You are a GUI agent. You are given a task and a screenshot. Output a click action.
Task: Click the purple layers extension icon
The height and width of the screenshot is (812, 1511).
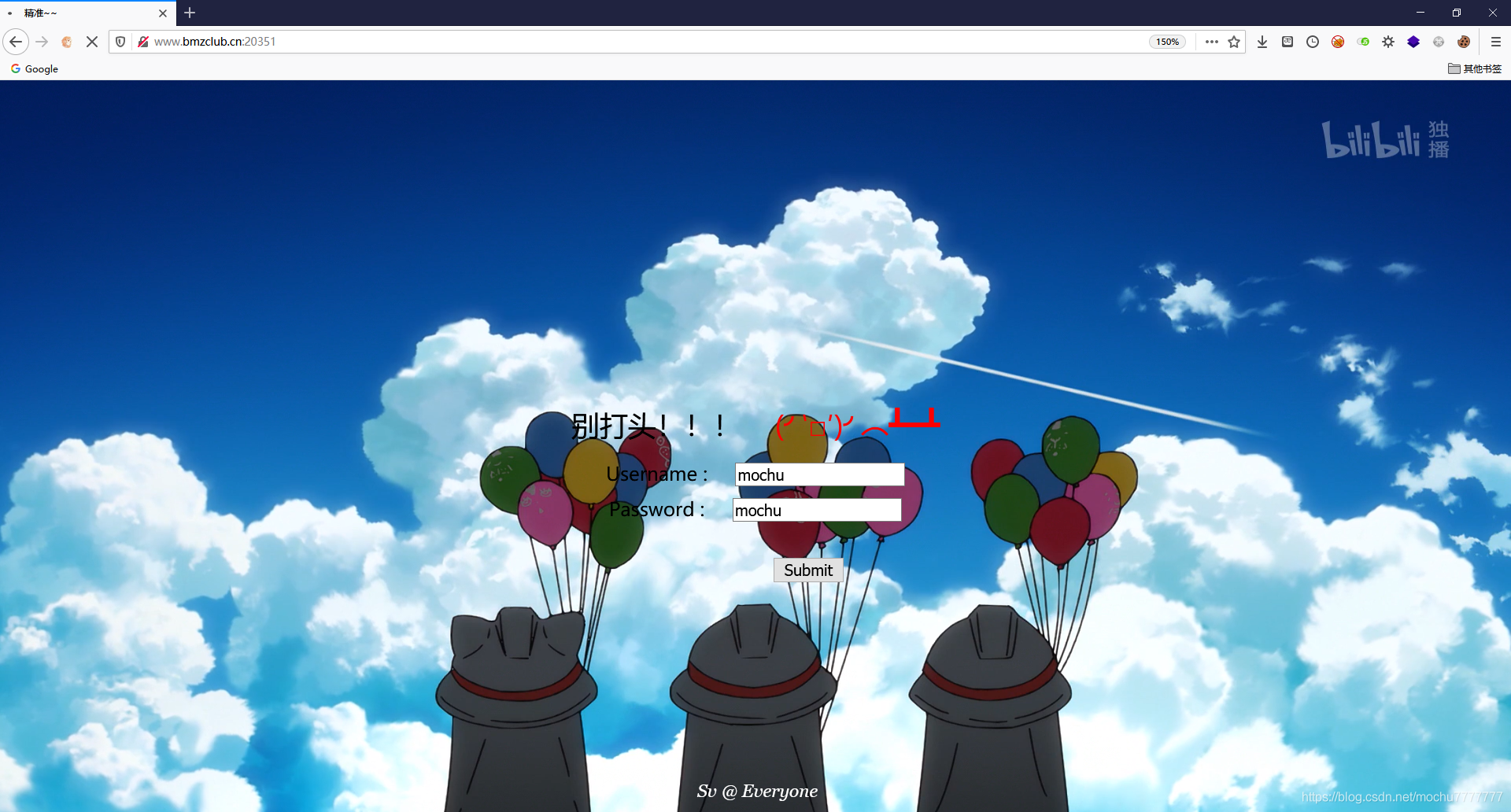1413,42
